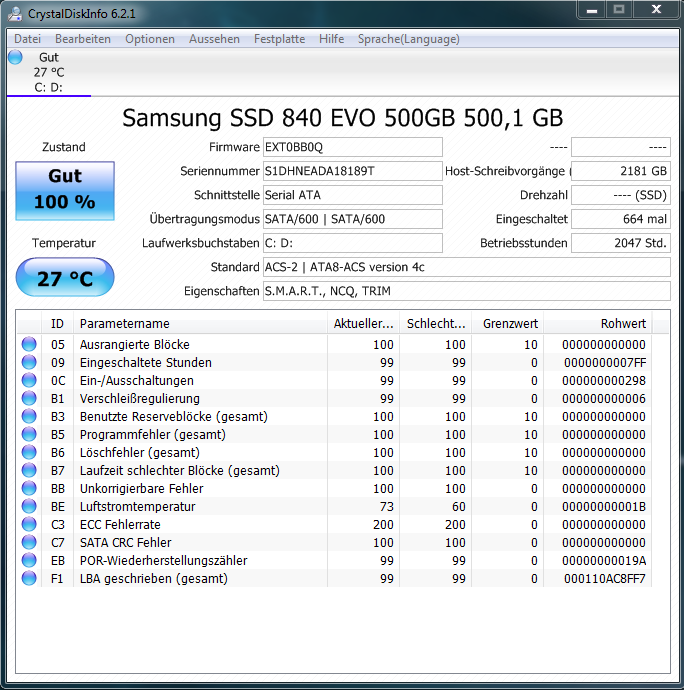684x690 pixels.
Task: Click the Firmware field EXT0BB0Q
Action: 353,147
